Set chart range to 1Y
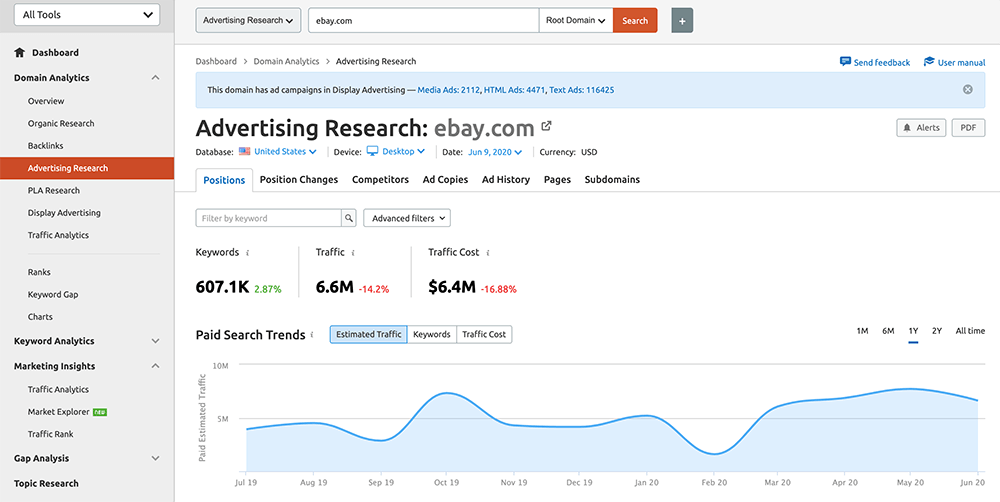 (913, 331)
